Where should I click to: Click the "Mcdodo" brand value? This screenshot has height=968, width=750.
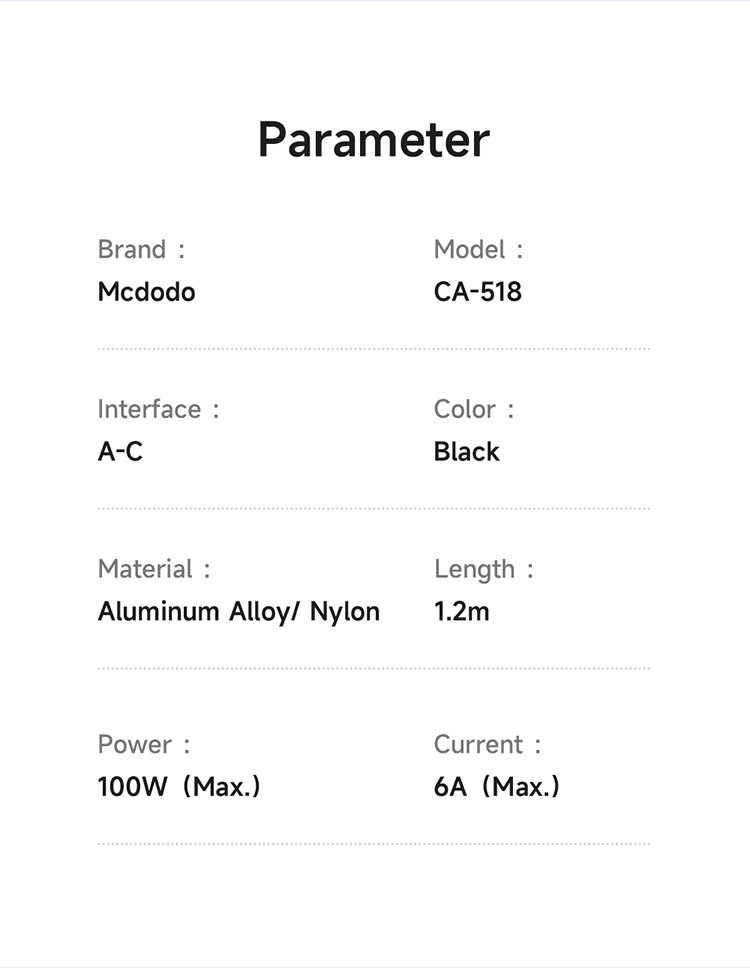[146, 292]
